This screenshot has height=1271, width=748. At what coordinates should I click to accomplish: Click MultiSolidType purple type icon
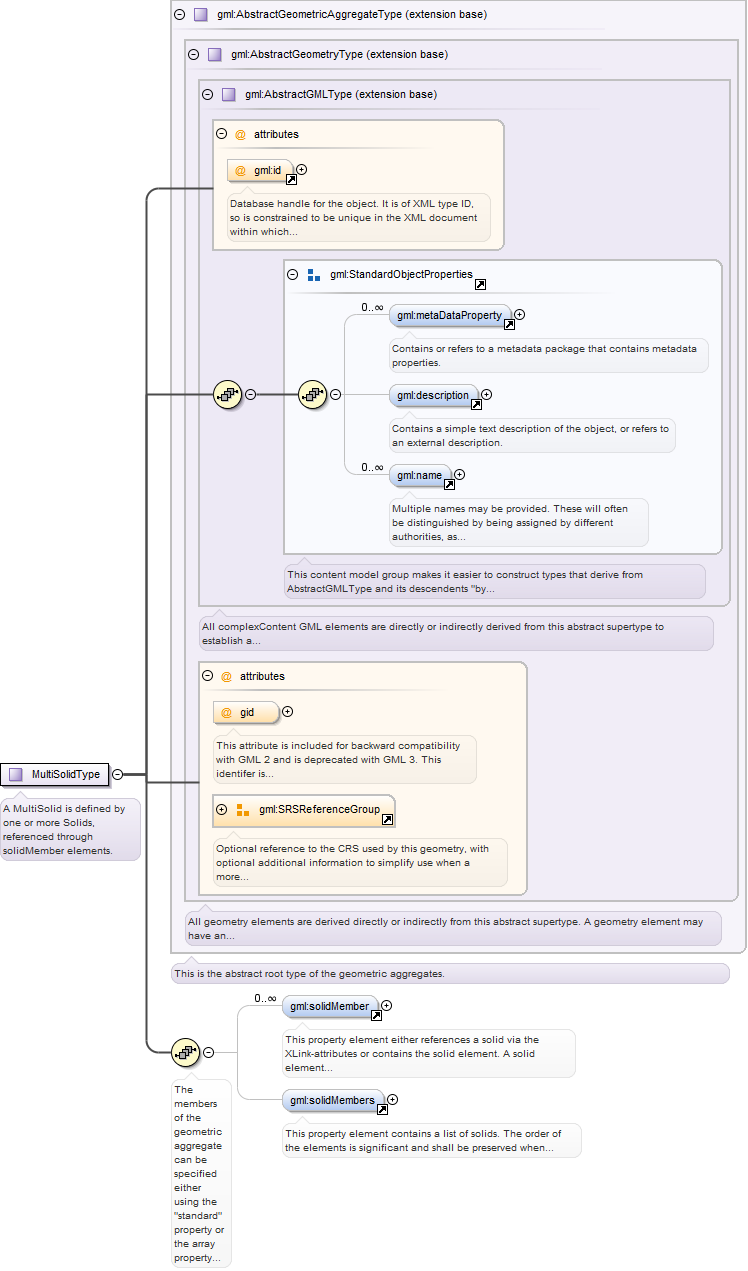[x=15, y=774]
